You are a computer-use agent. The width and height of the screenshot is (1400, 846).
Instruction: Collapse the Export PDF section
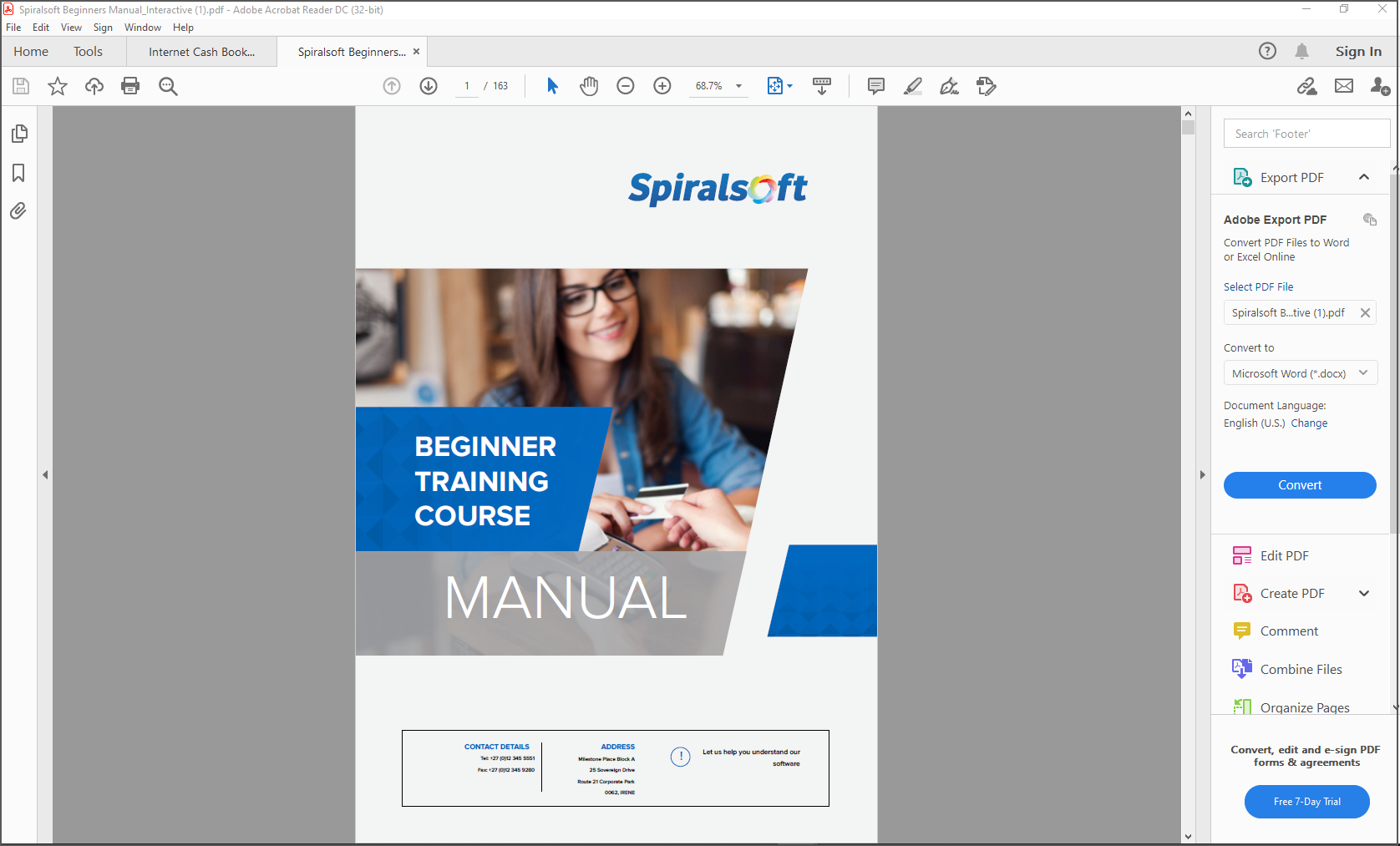1364,177
